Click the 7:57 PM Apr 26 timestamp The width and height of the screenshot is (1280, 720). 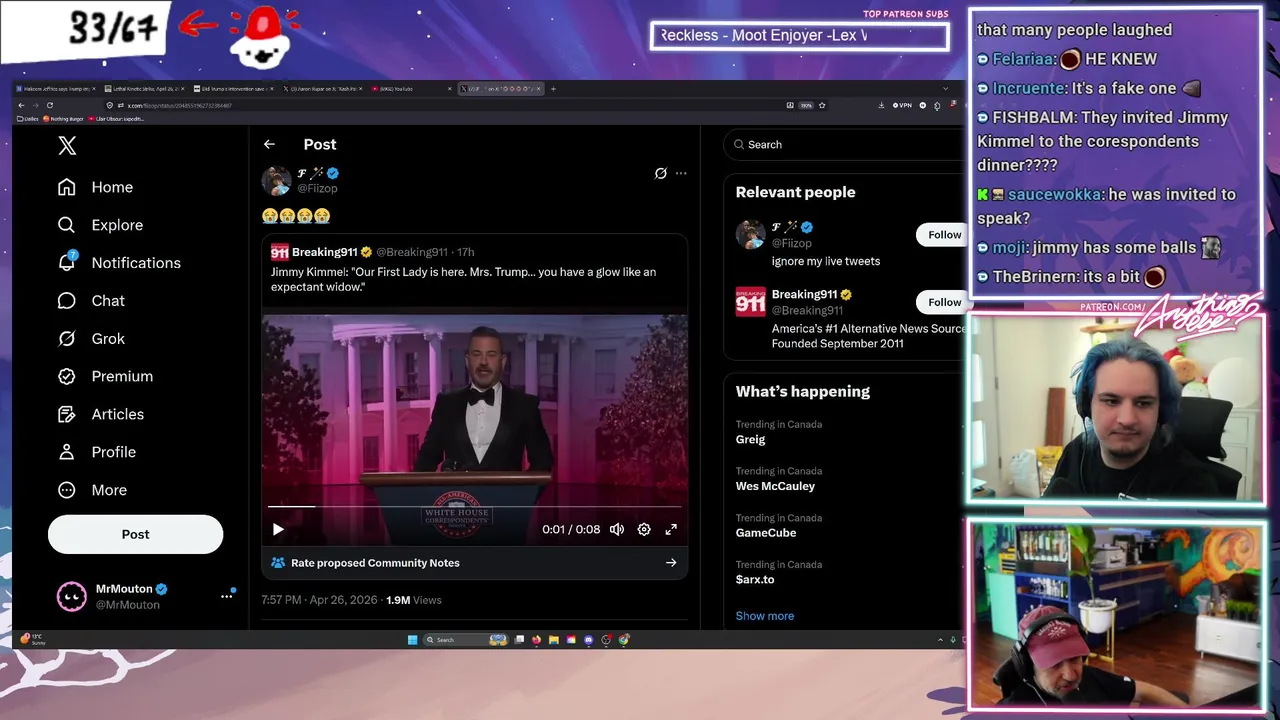click(x=320, y=600)
